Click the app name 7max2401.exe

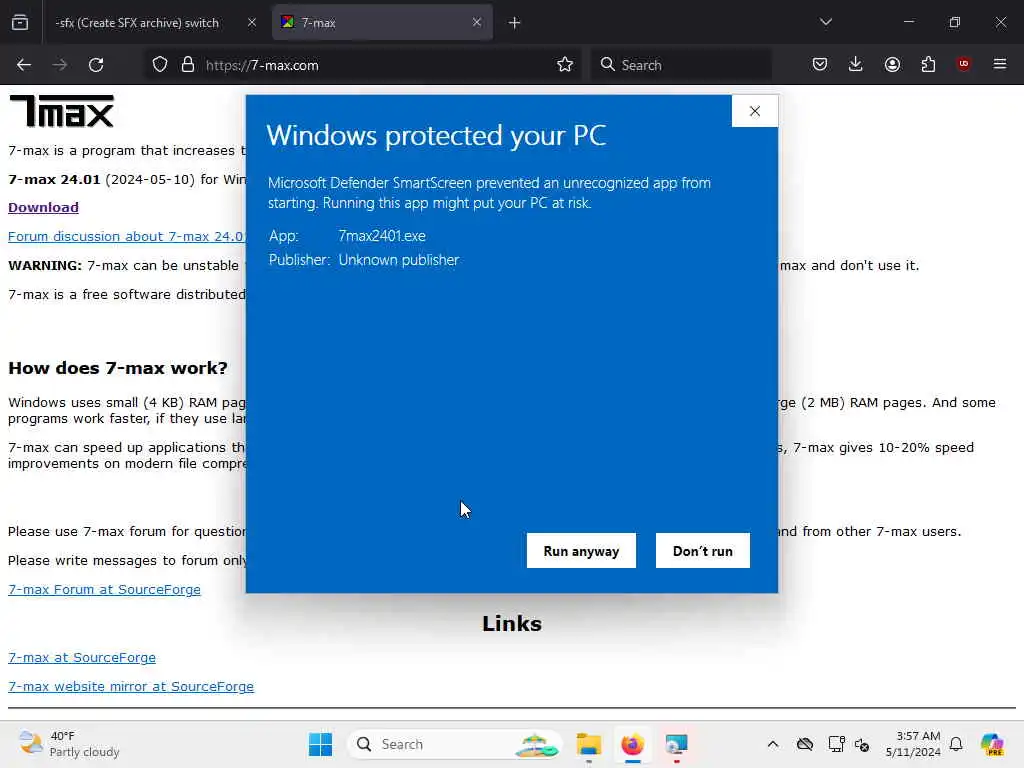[x=382, y=236]
